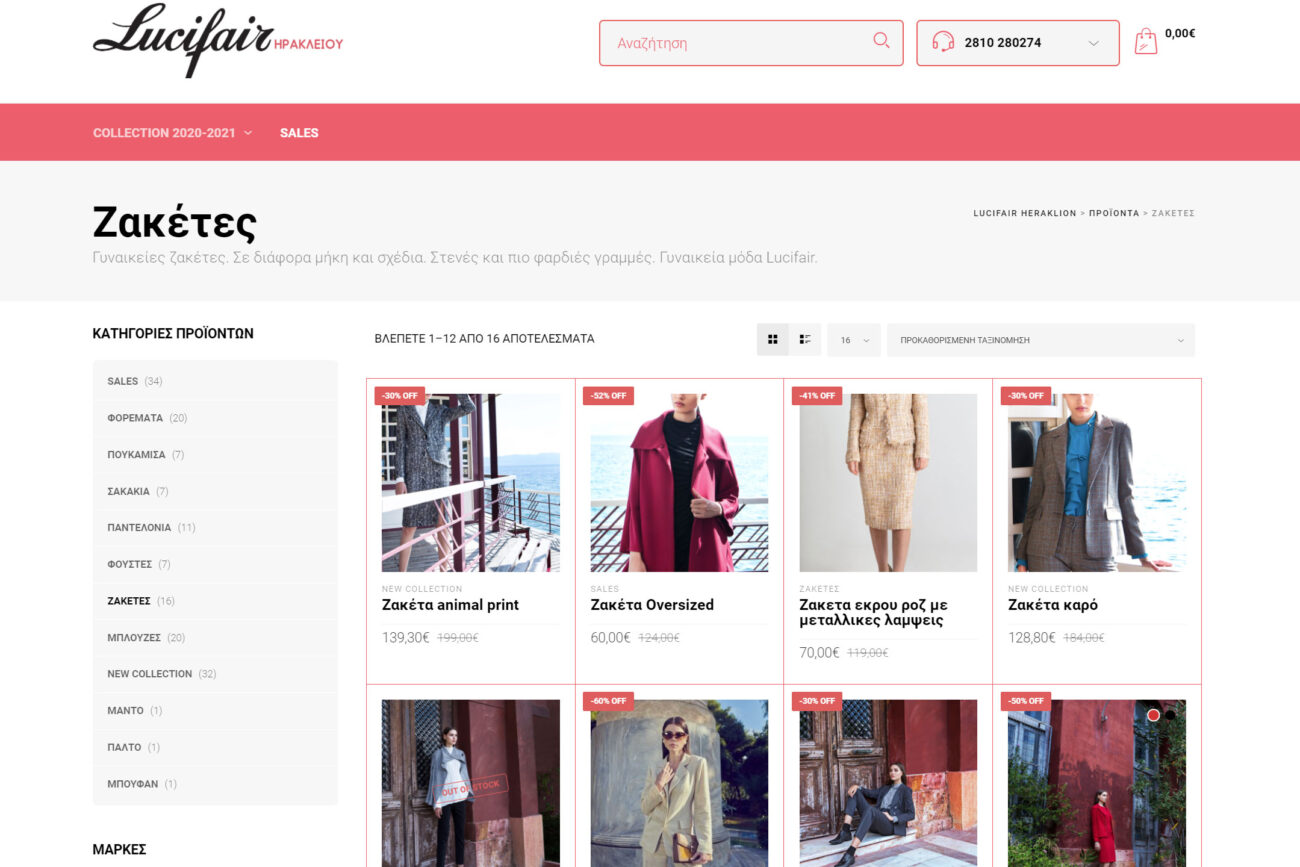This screenshot has height=867, width=1300.
Task: Click the -52% OFF badge on Ζακέτα Oversized
Action: 608,396
